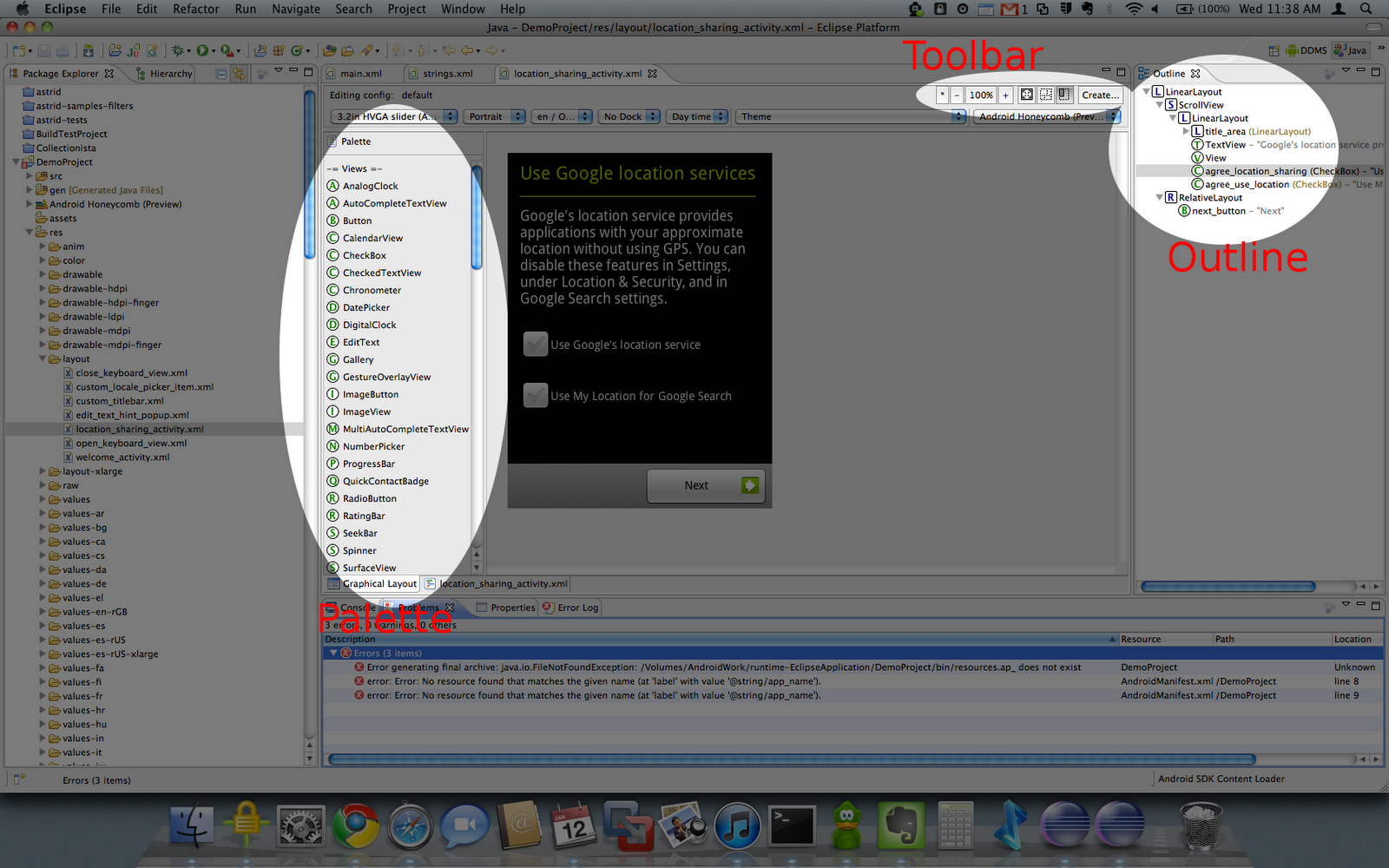1389x868 pixels.
Task: Select next_button node in Outline
Action: coord(1230,211)
